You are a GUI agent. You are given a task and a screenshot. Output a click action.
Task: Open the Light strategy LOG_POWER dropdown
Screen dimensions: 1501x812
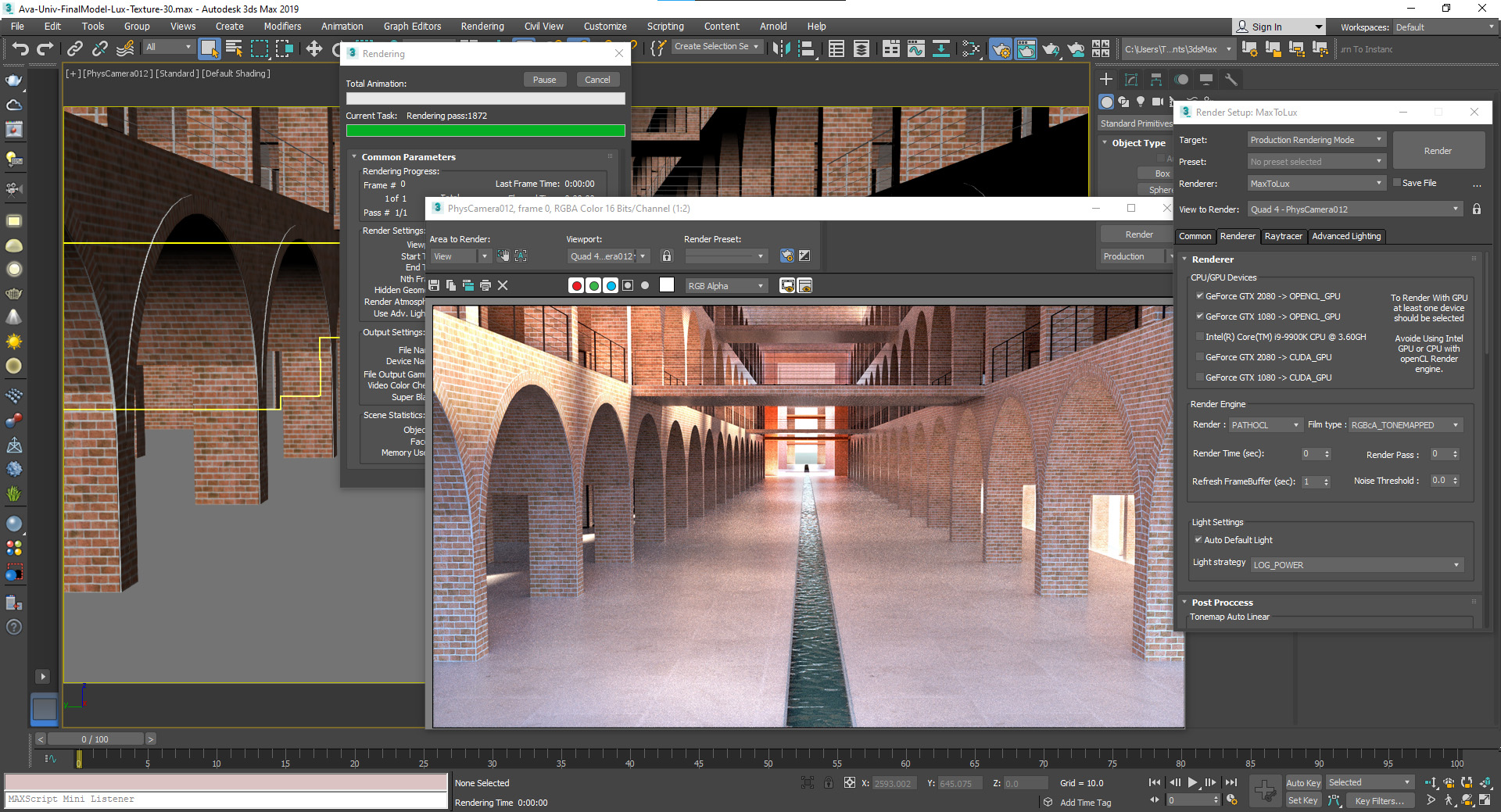1356,565
